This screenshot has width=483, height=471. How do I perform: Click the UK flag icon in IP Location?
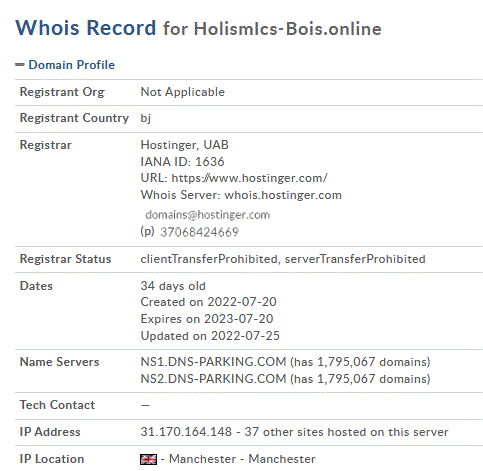point(148,459)
